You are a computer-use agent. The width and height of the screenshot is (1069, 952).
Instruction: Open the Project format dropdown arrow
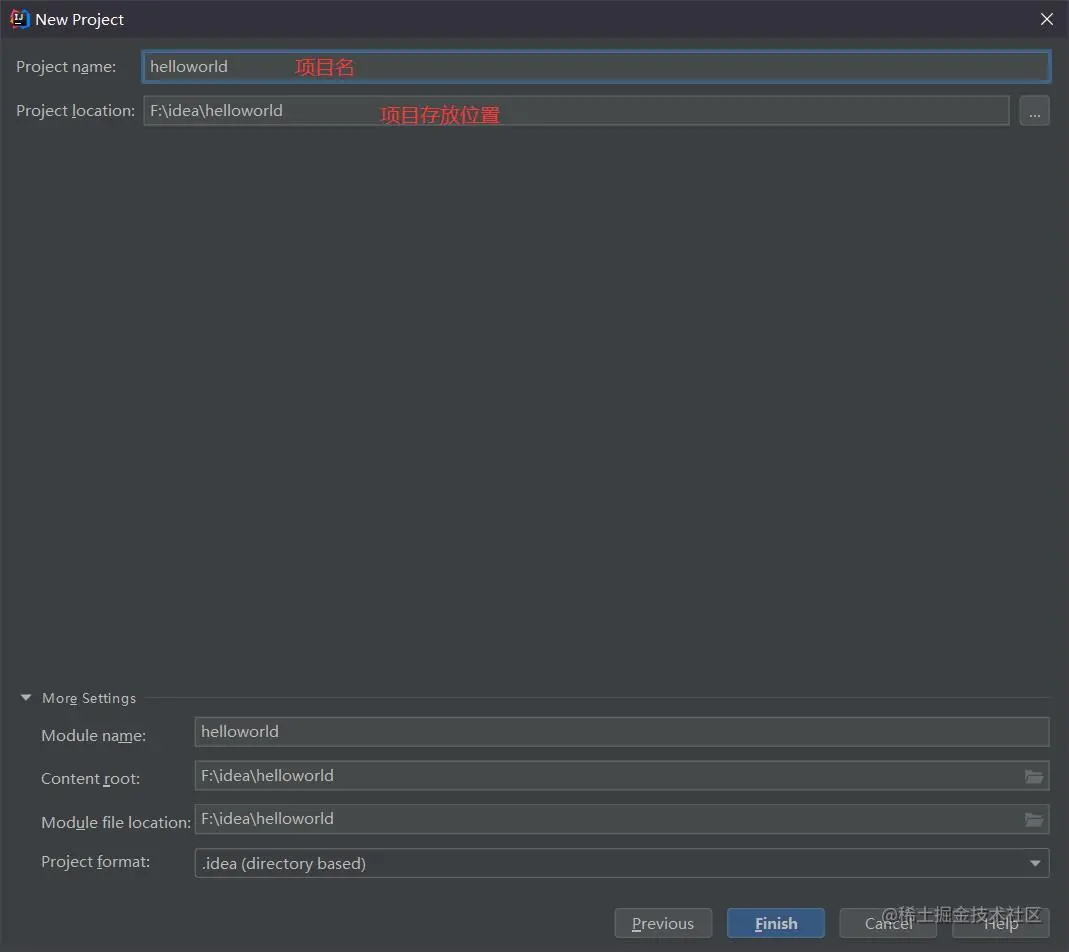click(1036, 862)
